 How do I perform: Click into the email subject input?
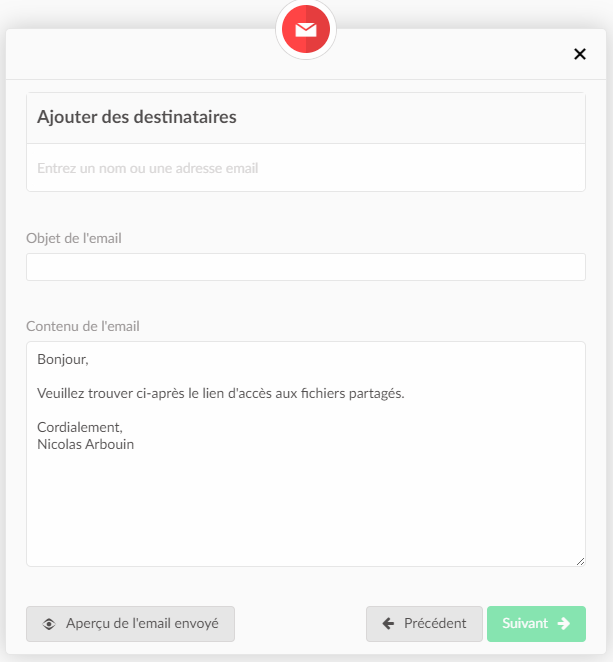pos(305,267)
